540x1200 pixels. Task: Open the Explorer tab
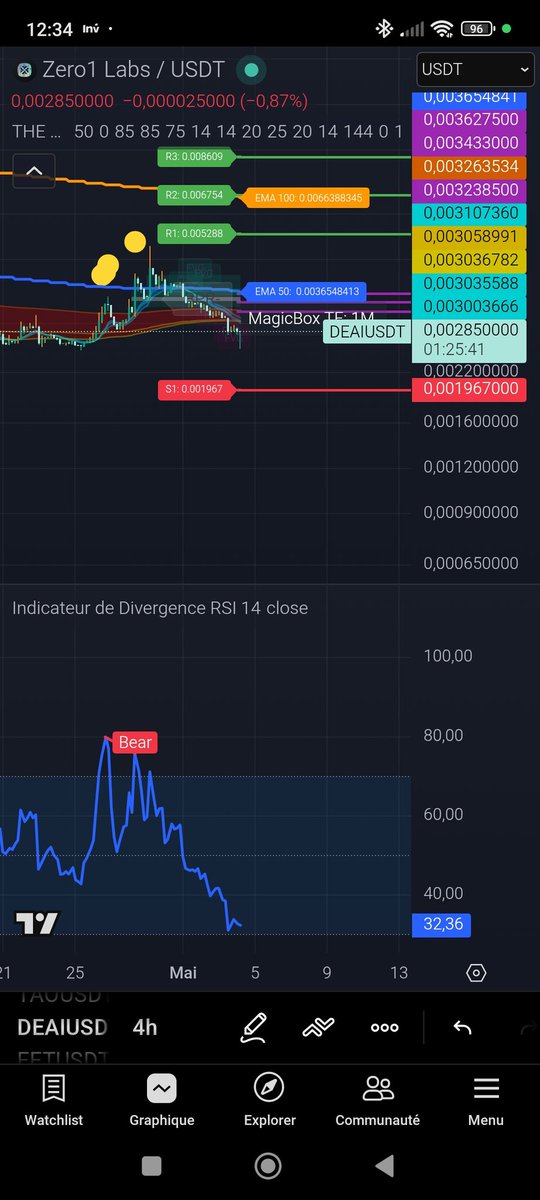point(270,1100)
